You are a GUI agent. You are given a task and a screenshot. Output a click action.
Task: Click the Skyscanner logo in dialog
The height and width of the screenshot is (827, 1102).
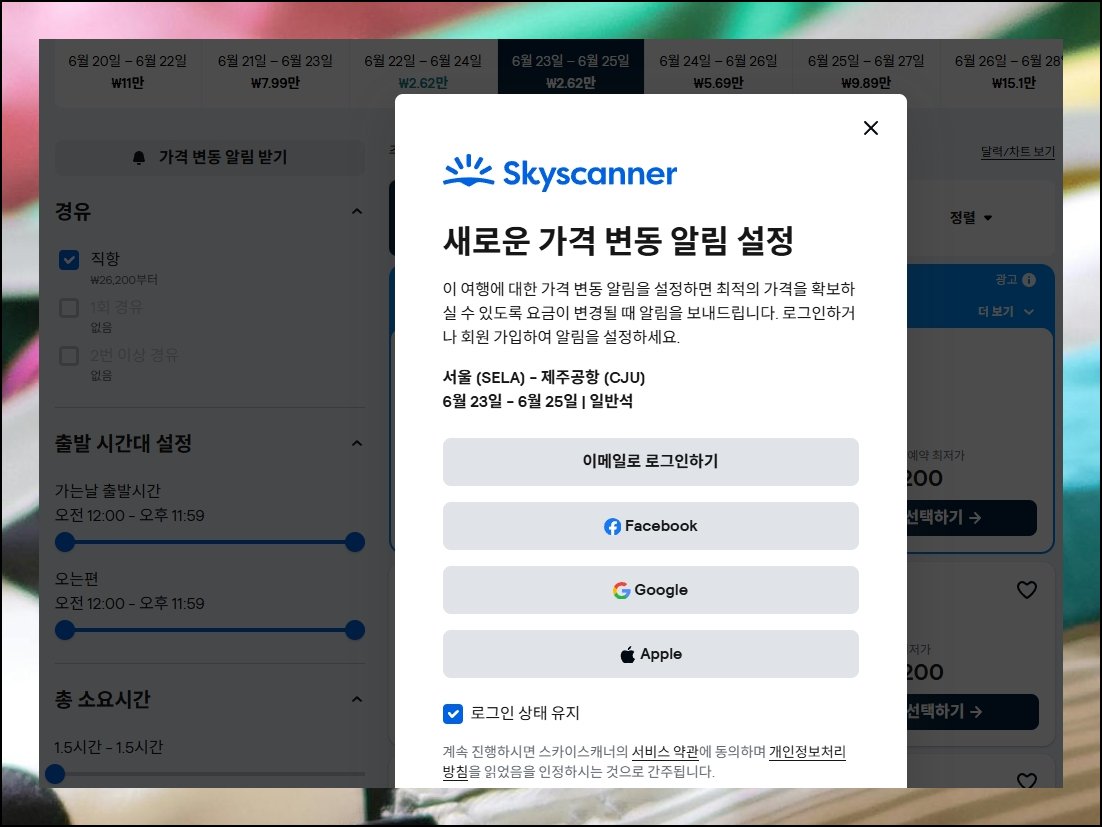pos(559,173)
